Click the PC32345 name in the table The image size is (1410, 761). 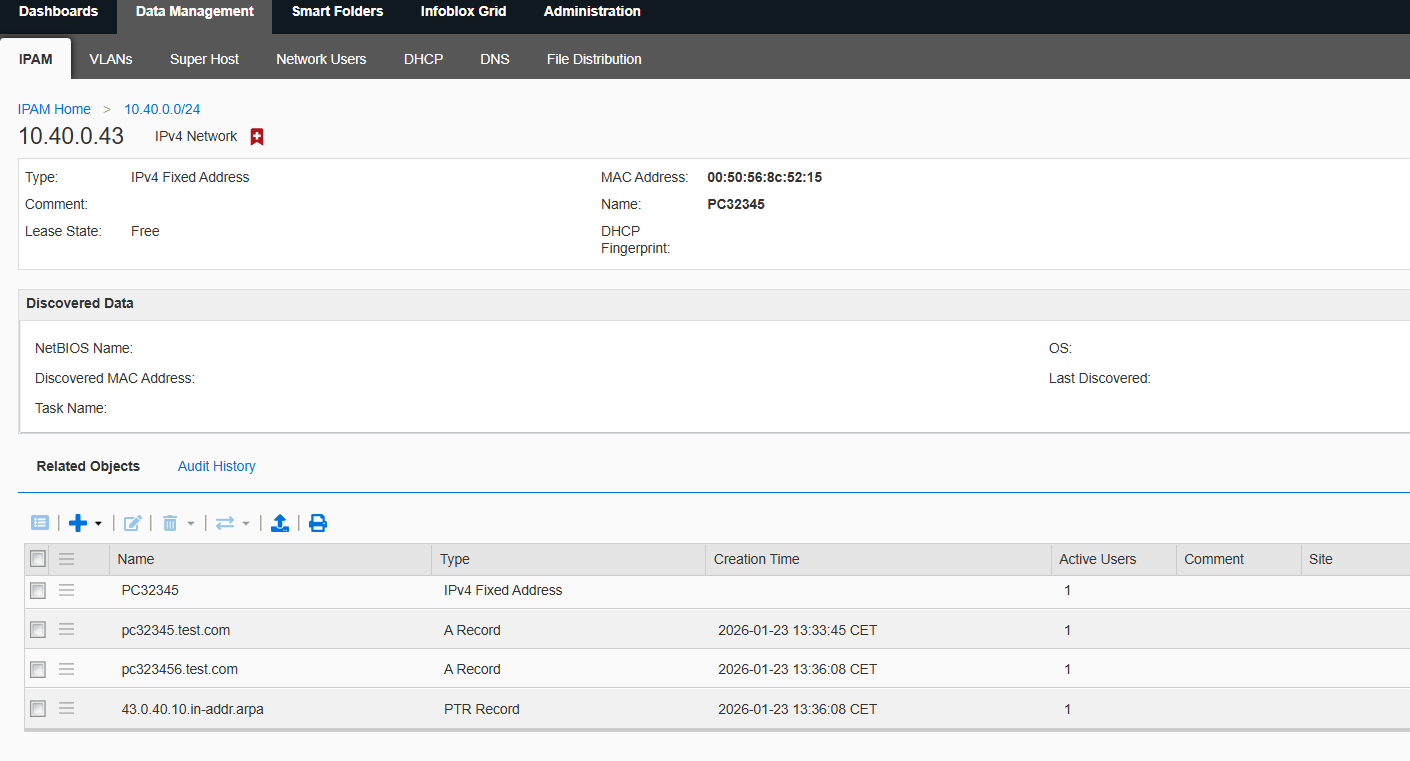(150, 590)
